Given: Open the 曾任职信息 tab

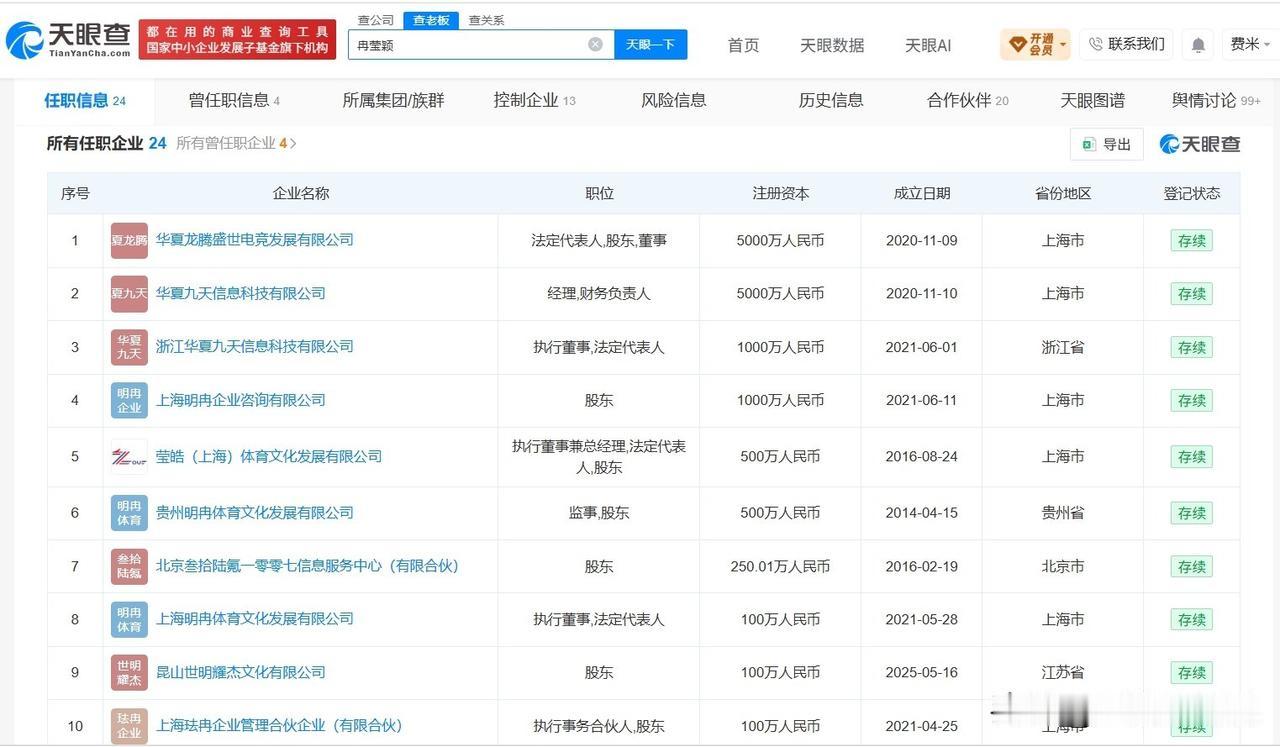Looking at the screenshot, I should pyautogui.click(x=234, y=100).
